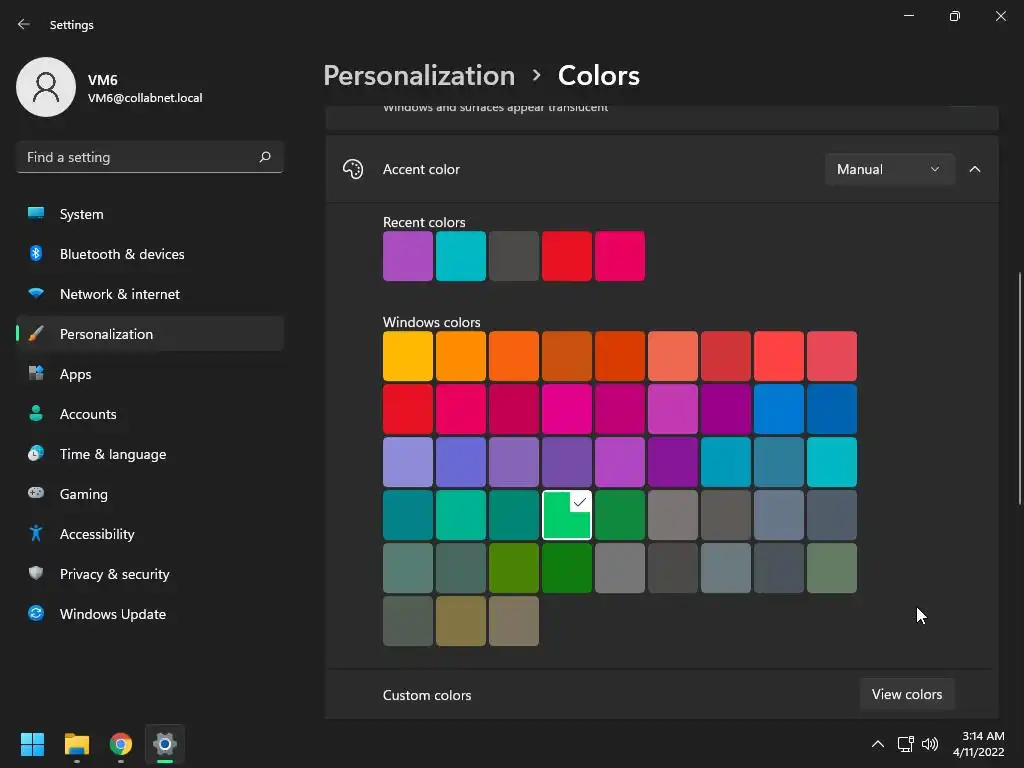Click the Windows Update sync icon
Screen dimensions: 1024x768
(36, 613)
